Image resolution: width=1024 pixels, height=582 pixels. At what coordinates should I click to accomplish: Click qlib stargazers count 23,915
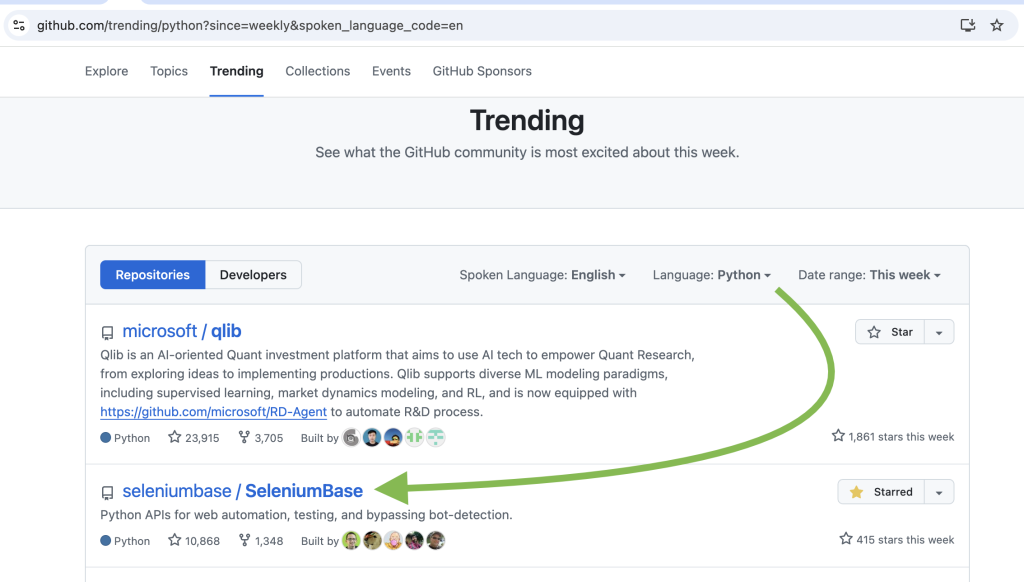click(194, 438)
